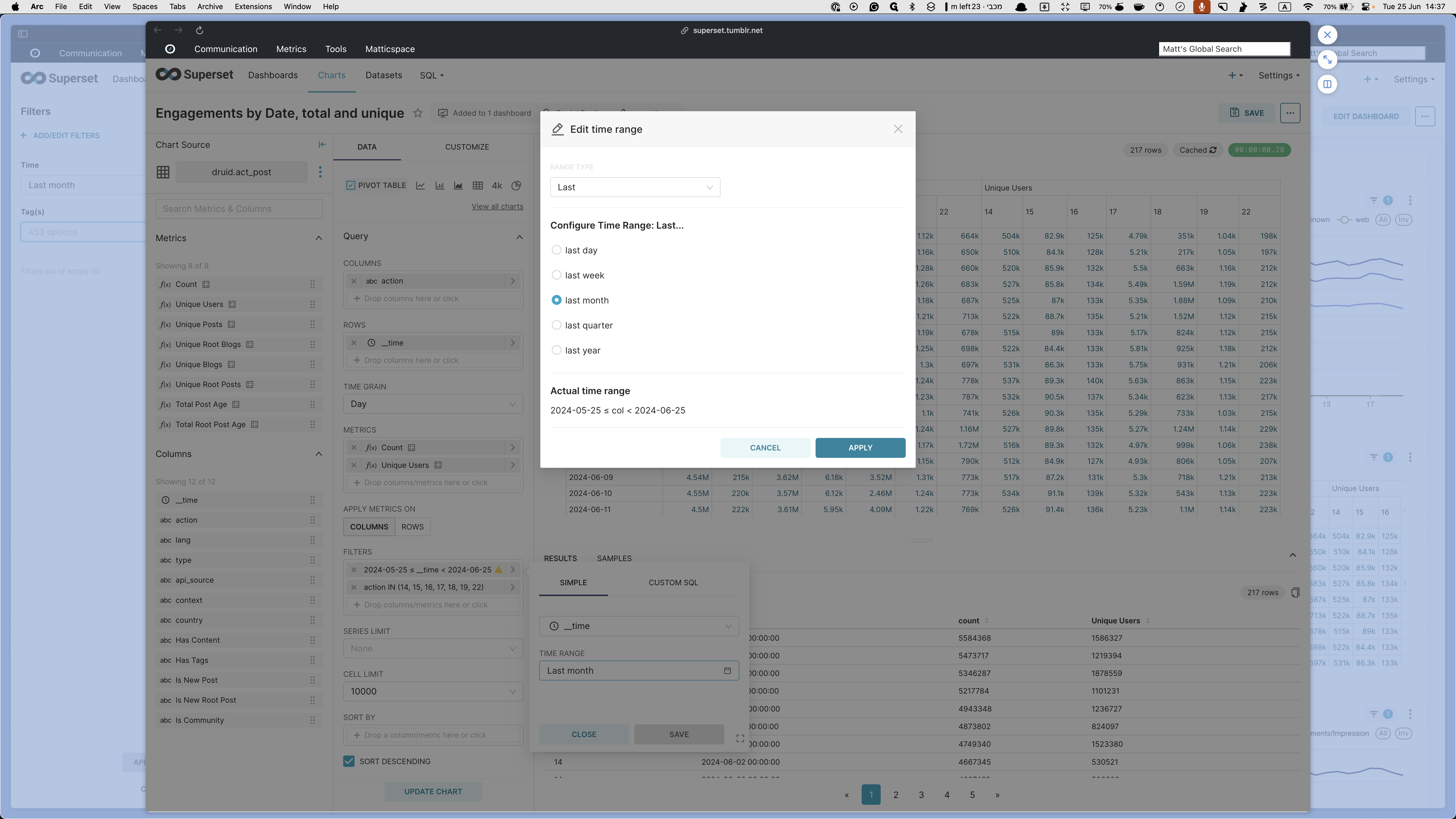Open the chart three-dot actions menu
This screenshot has width=1456, height=819.
pos(1290,113)
